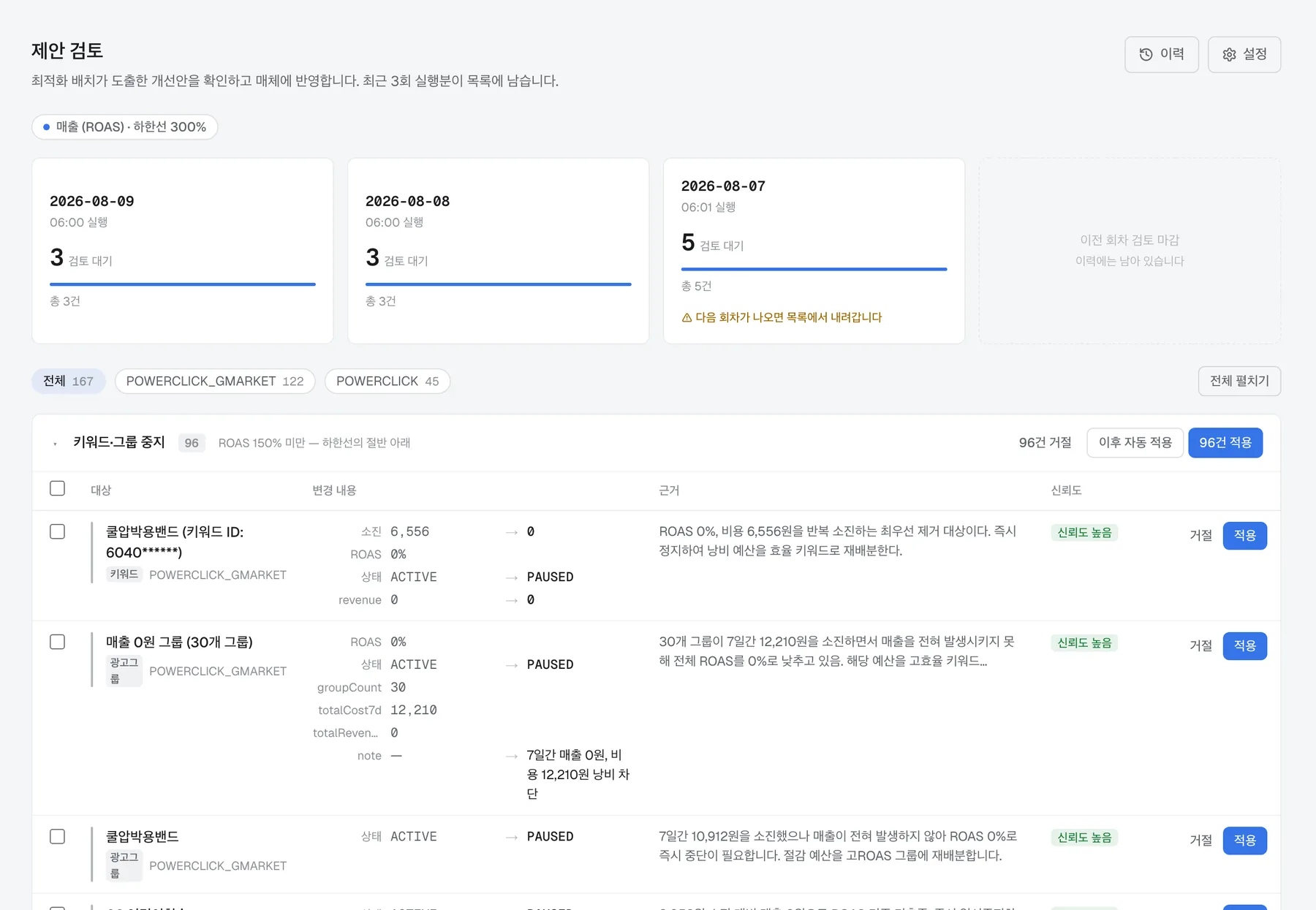The image size is (1316, 910).
Task: Click the clock icon in 이력 button
Action: click(x=1146, y=54)
